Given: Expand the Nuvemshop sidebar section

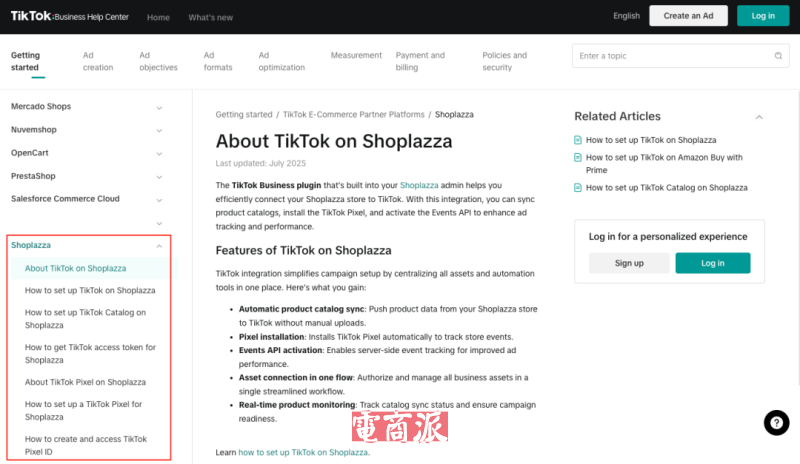Looking at the screenshot, I should click(159, 130).
